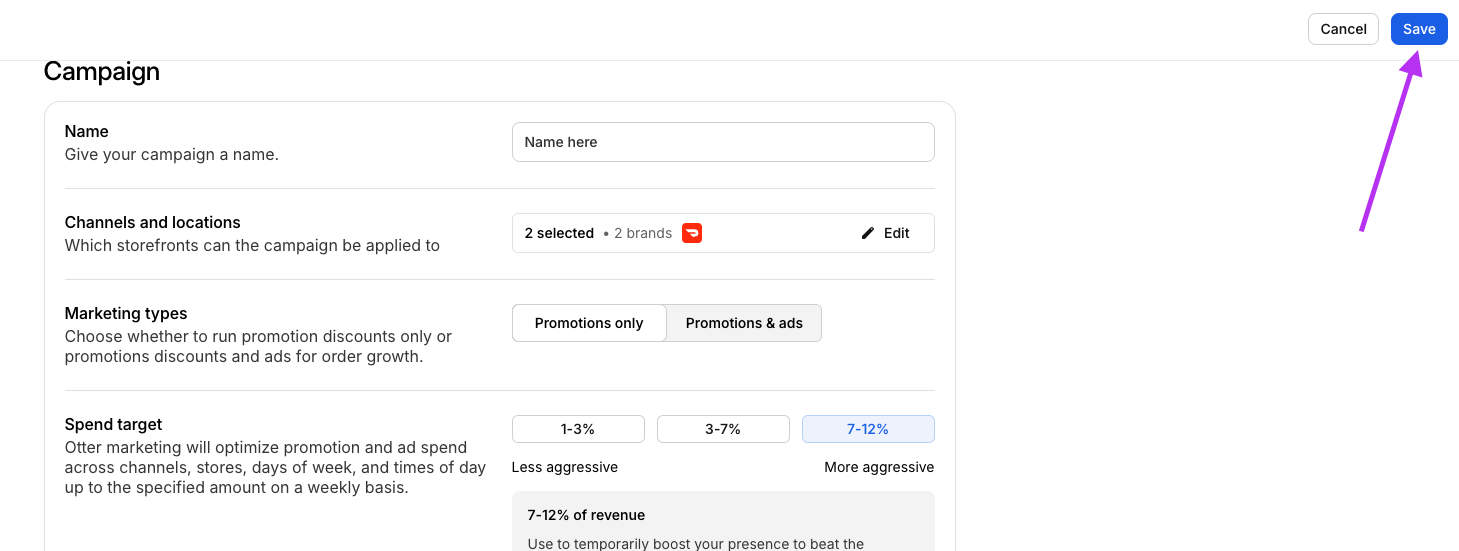1459x551 pixels.
Task: Cancel the campaign editing
Action: coord(1343,29)
